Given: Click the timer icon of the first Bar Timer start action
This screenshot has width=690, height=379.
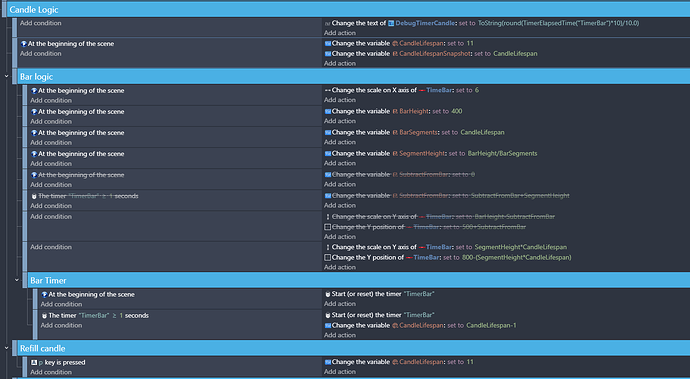Looking at the screenshot, I should [x=328, y=294].
